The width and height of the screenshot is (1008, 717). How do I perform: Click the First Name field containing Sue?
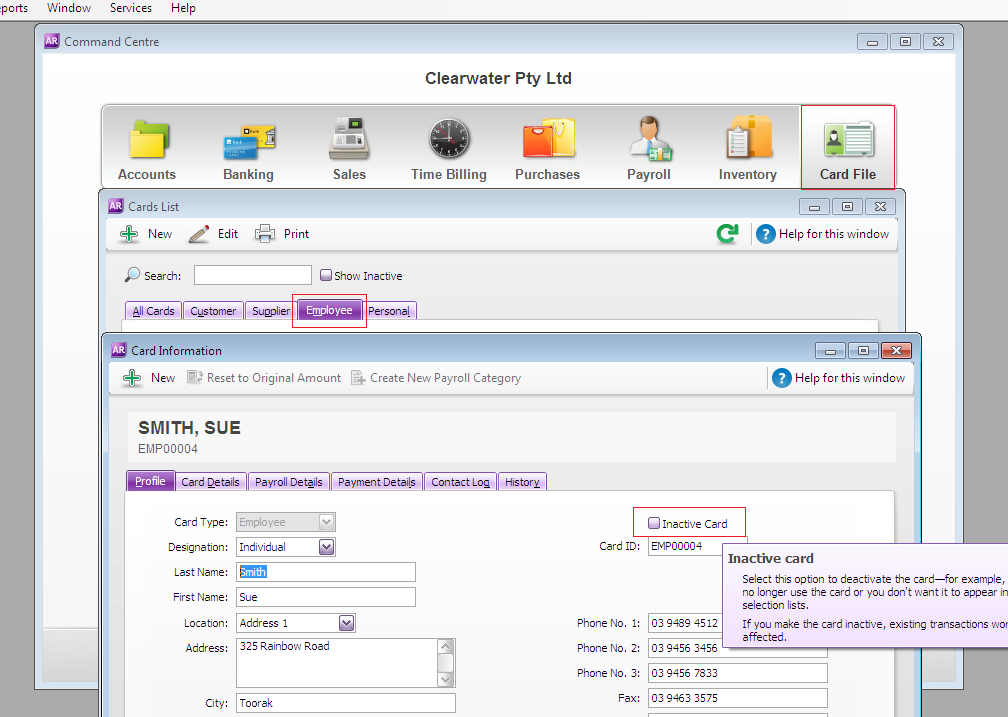pos(326,597)
